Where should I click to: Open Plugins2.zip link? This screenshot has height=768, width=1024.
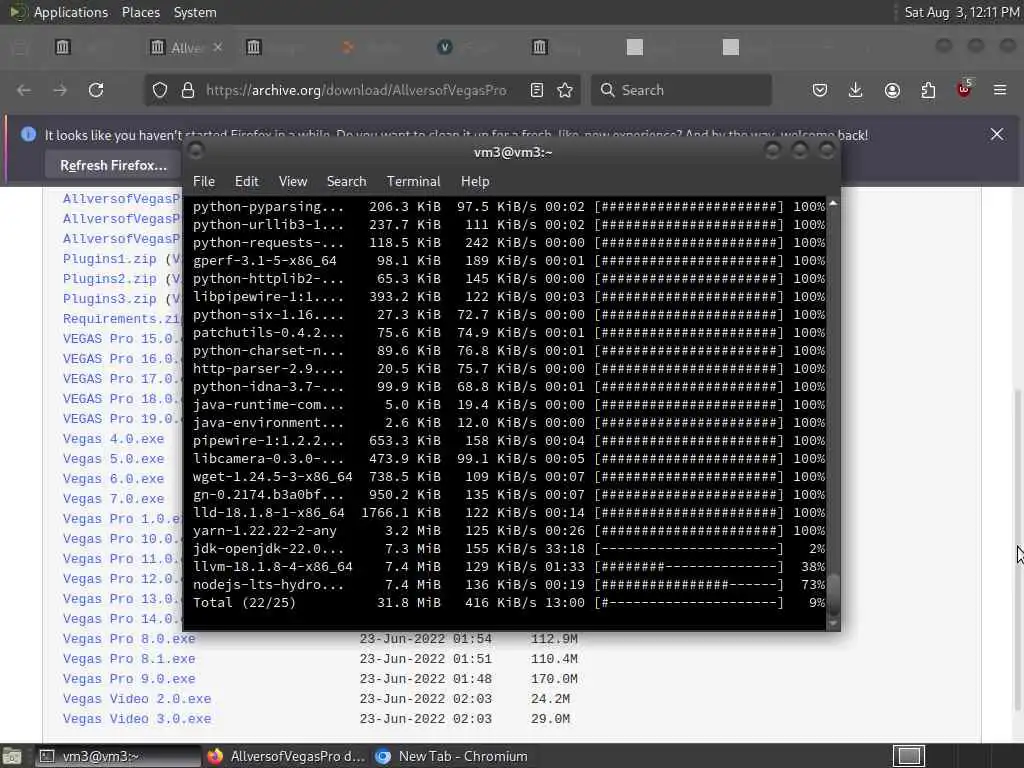tap(110, 279)
